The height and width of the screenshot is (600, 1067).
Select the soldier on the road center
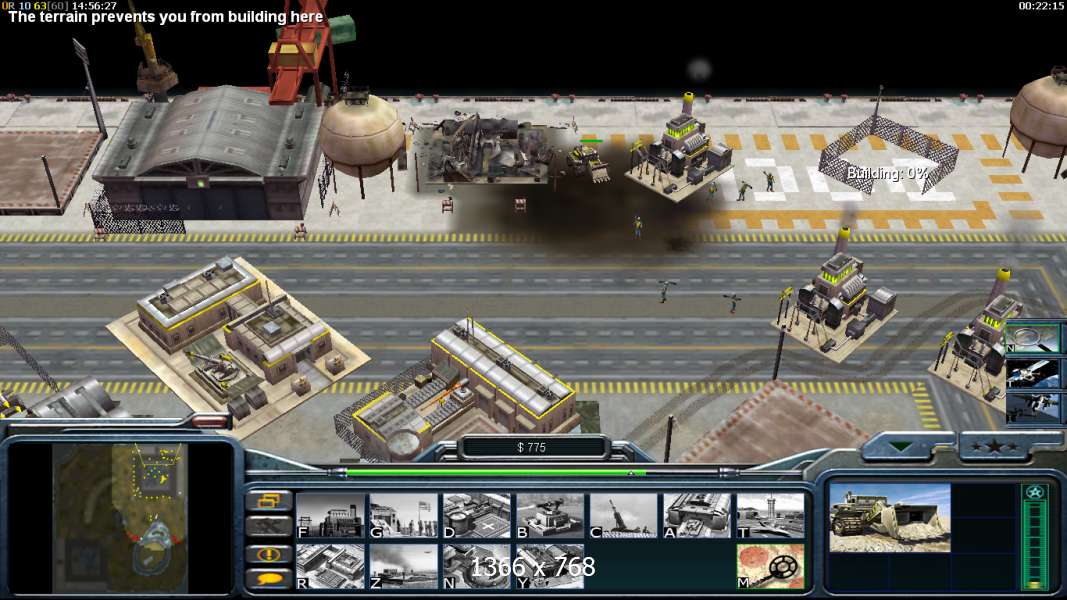(x=666, y=290)
